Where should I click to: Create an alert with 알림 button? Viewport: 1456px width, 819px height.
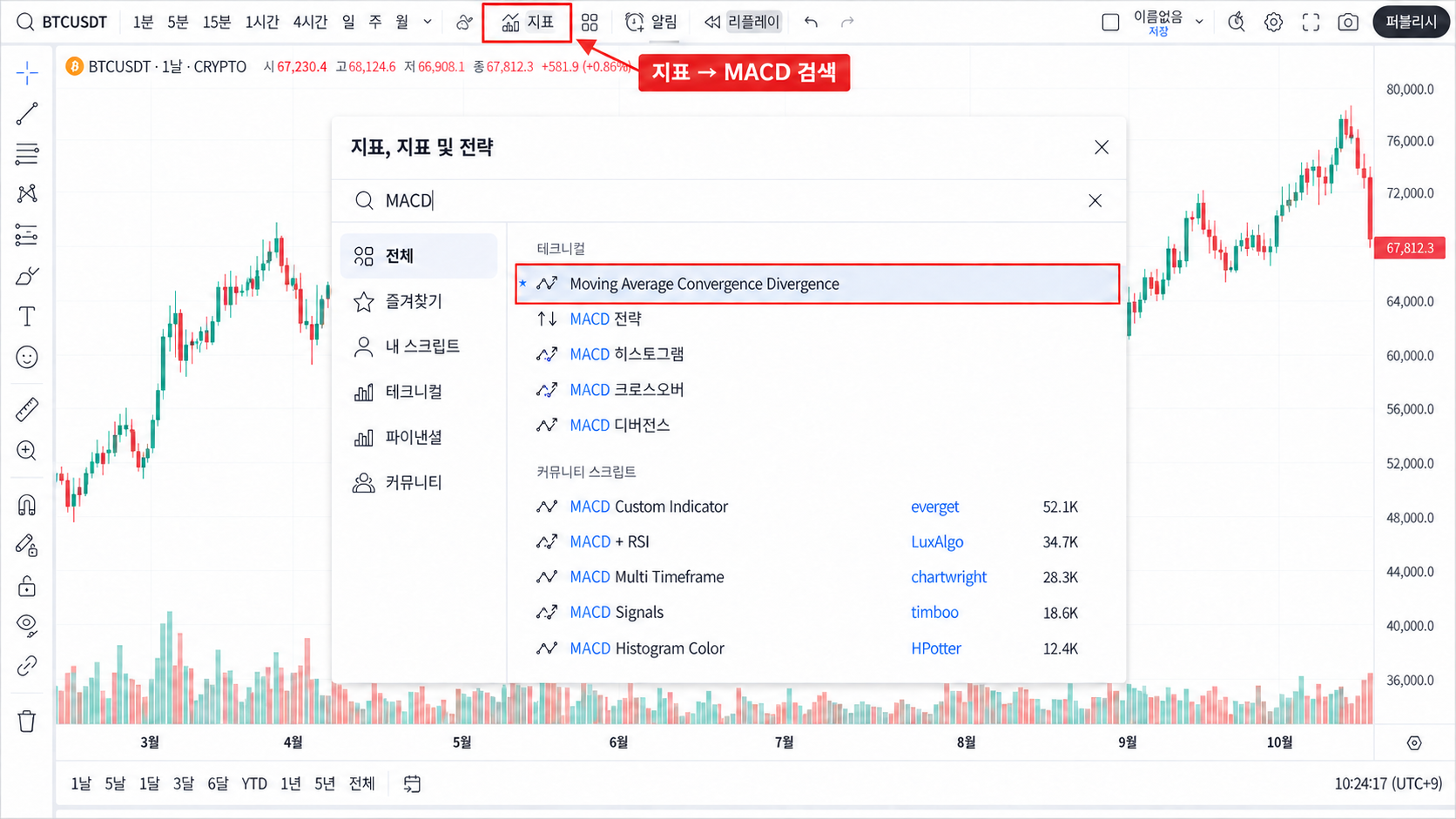pyautogui.click(x=651, y=22)
